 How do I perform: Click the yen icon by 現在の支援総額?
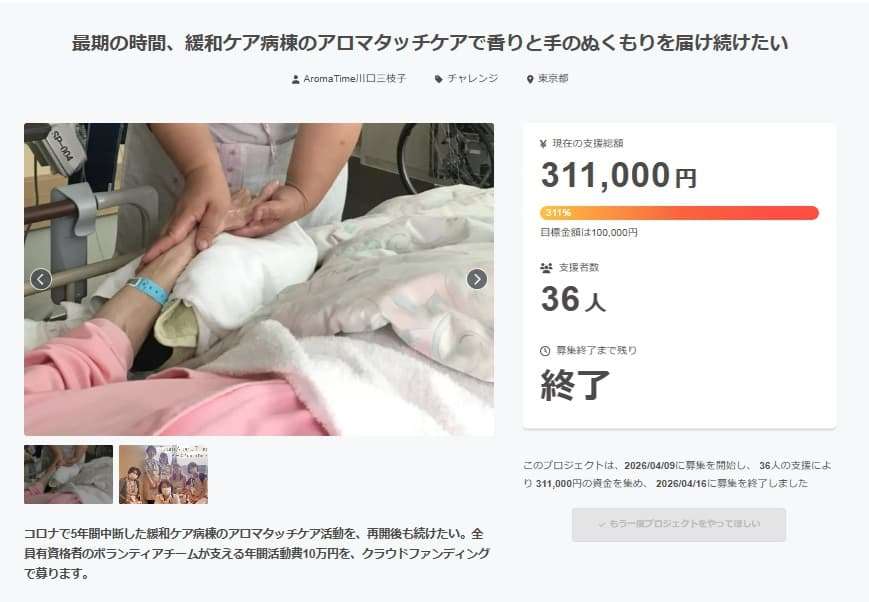click(x=543, y=144)
